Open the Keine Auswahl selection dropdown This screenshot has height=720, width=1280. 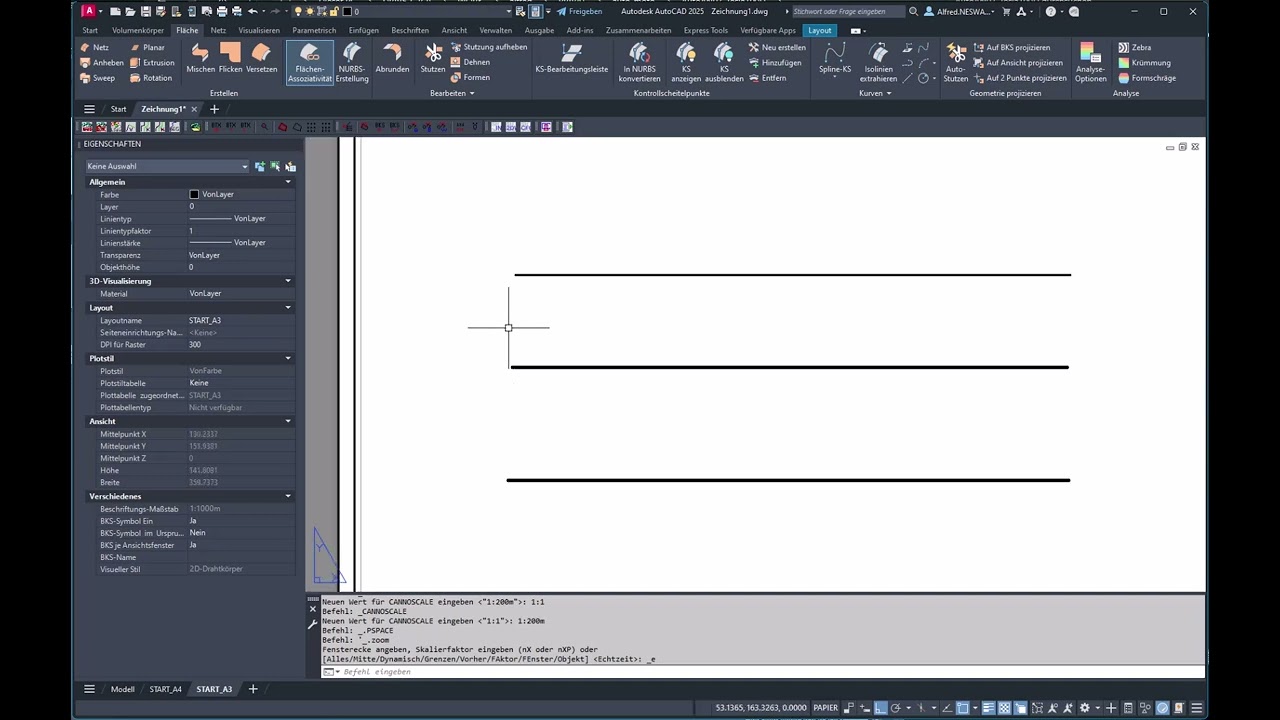point(167,166)
